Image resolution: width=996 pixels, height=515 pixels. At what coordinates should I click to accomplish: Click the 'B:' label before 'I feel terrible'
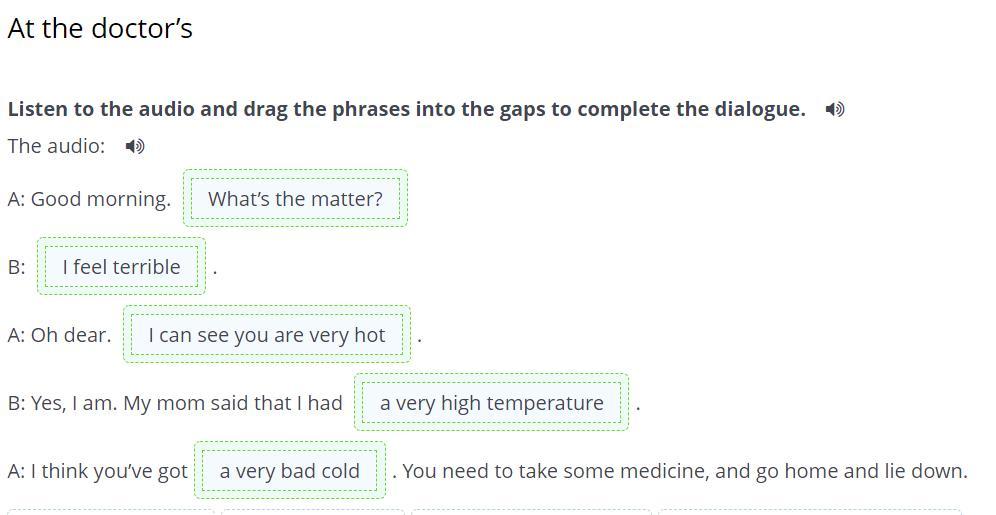tap(17, 267)
